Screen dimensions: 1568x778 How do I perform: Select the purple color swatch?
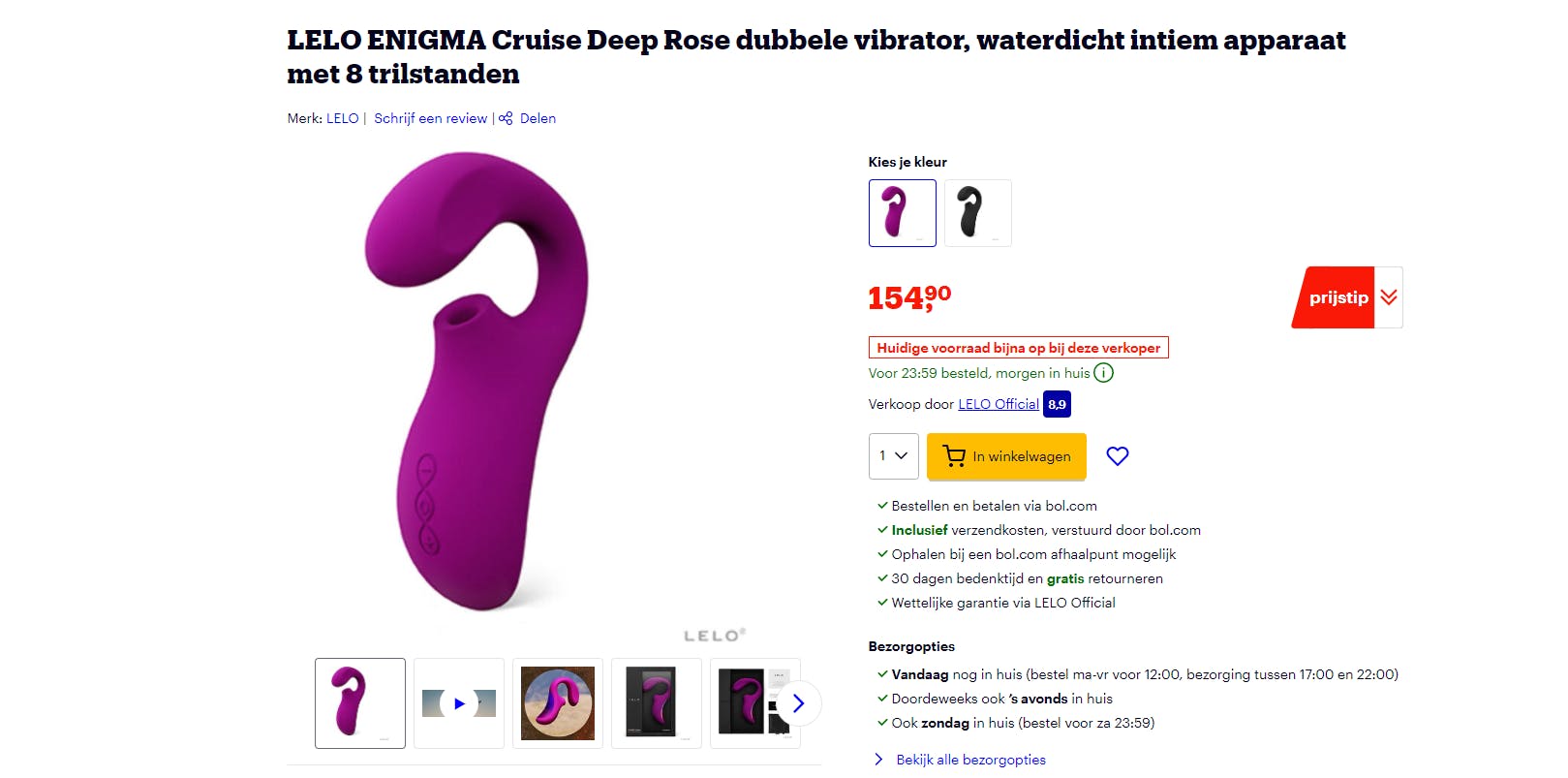[902, 213]
